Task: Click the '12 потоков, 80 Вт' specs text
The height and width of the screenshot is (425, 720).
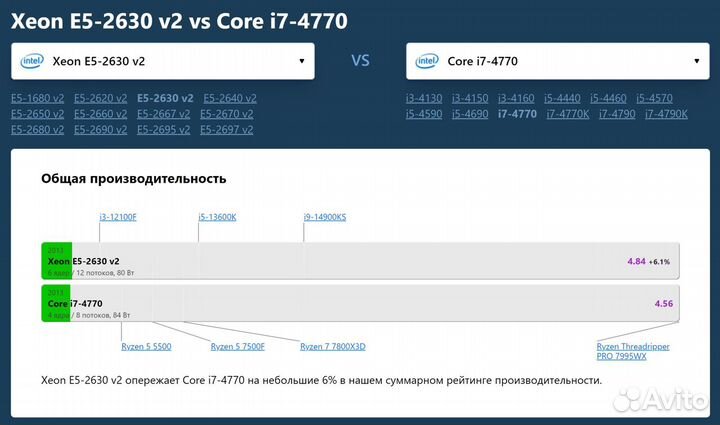Action: coord(105,273)
